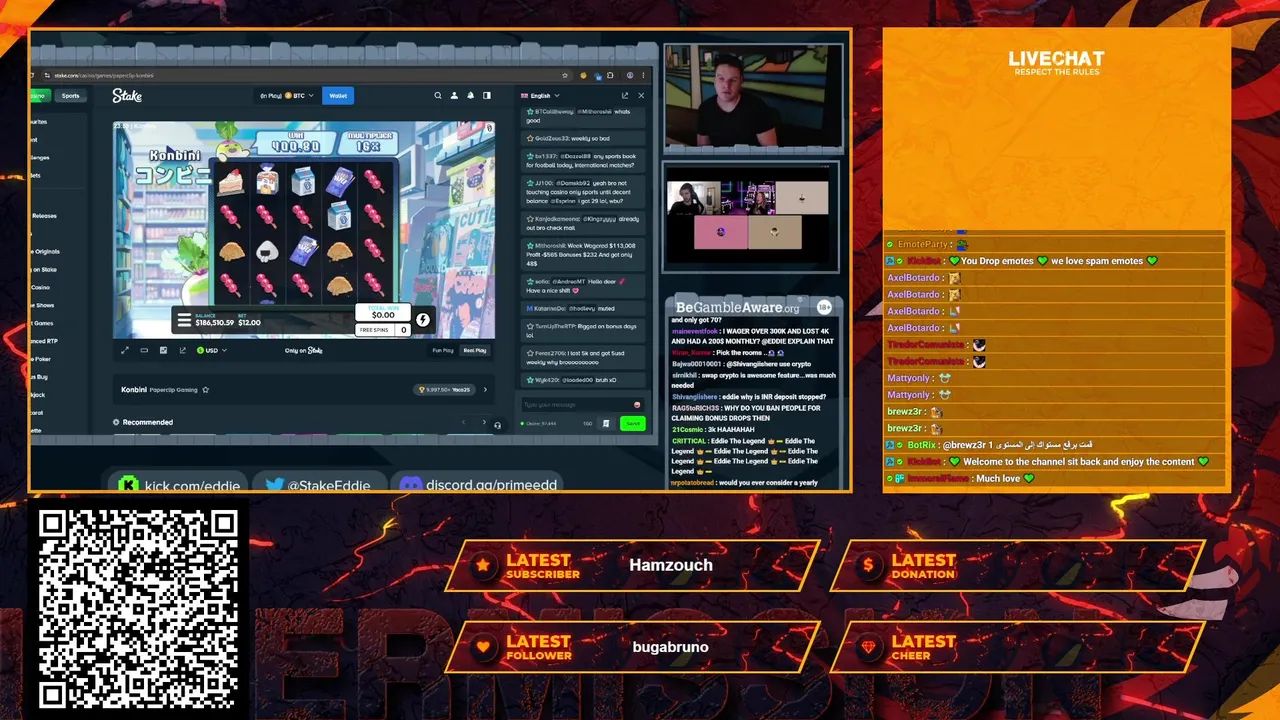The height and width of the screenshot is (720, 1280).
Task: Click the $186,510.59 balance value
Action: tap(215, 323)
